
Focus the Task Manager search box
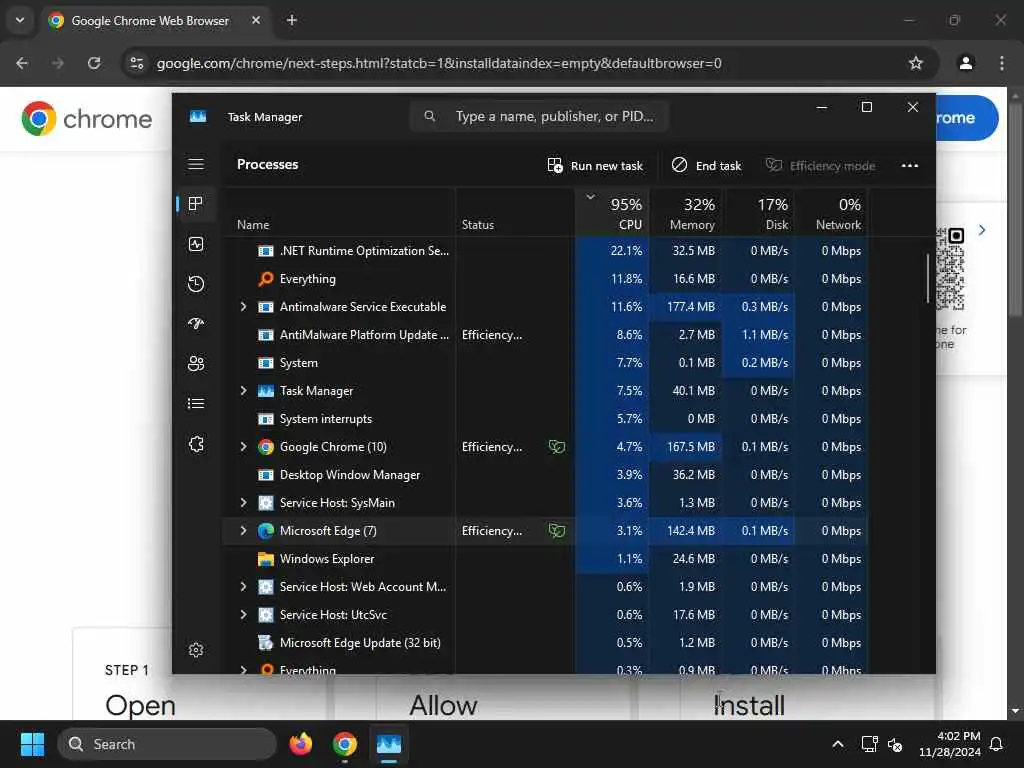click(x=539, y=116)
